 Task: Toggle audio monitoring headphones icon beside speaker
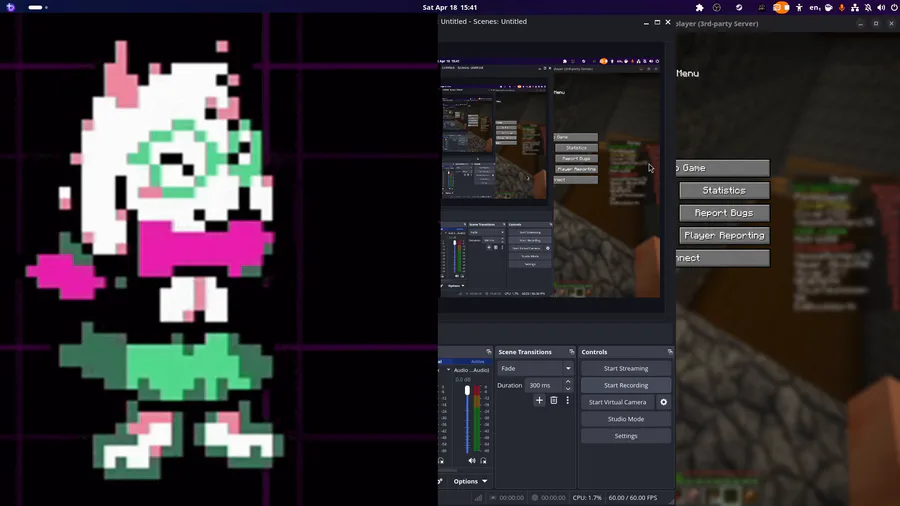point(483,461)
